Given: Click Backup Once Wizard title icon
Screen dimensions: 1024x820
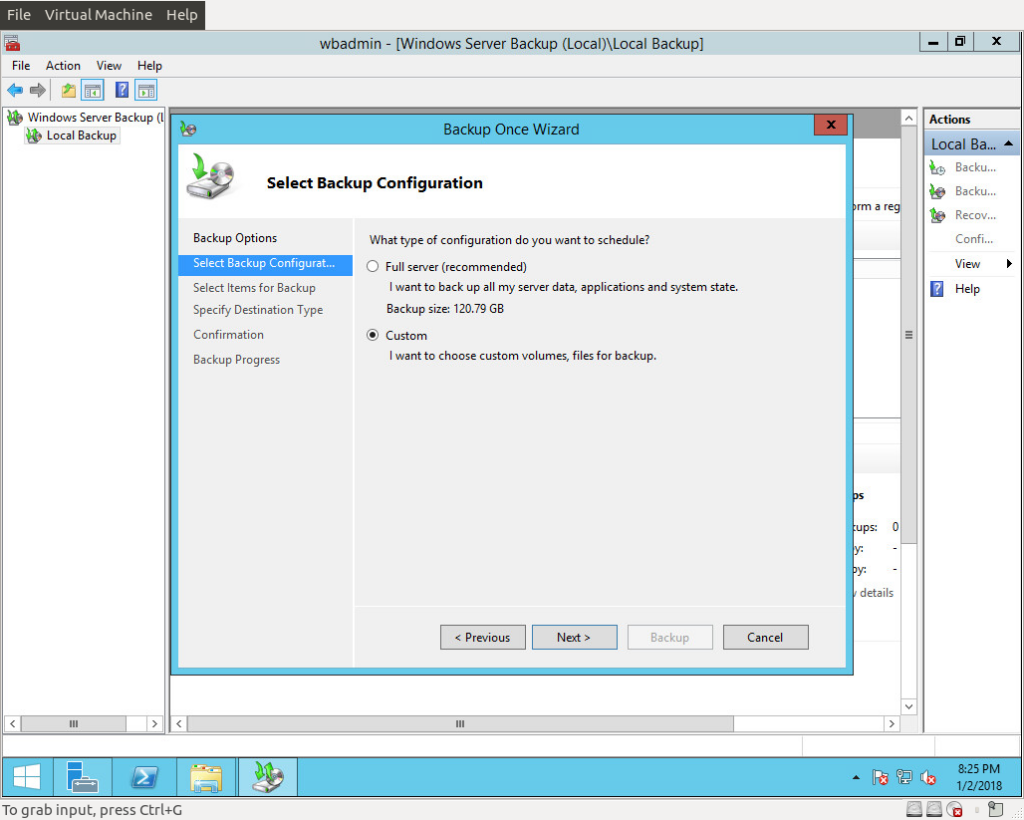Looking at the screenshot, I should pyautogui.click(x=189, y=129).
